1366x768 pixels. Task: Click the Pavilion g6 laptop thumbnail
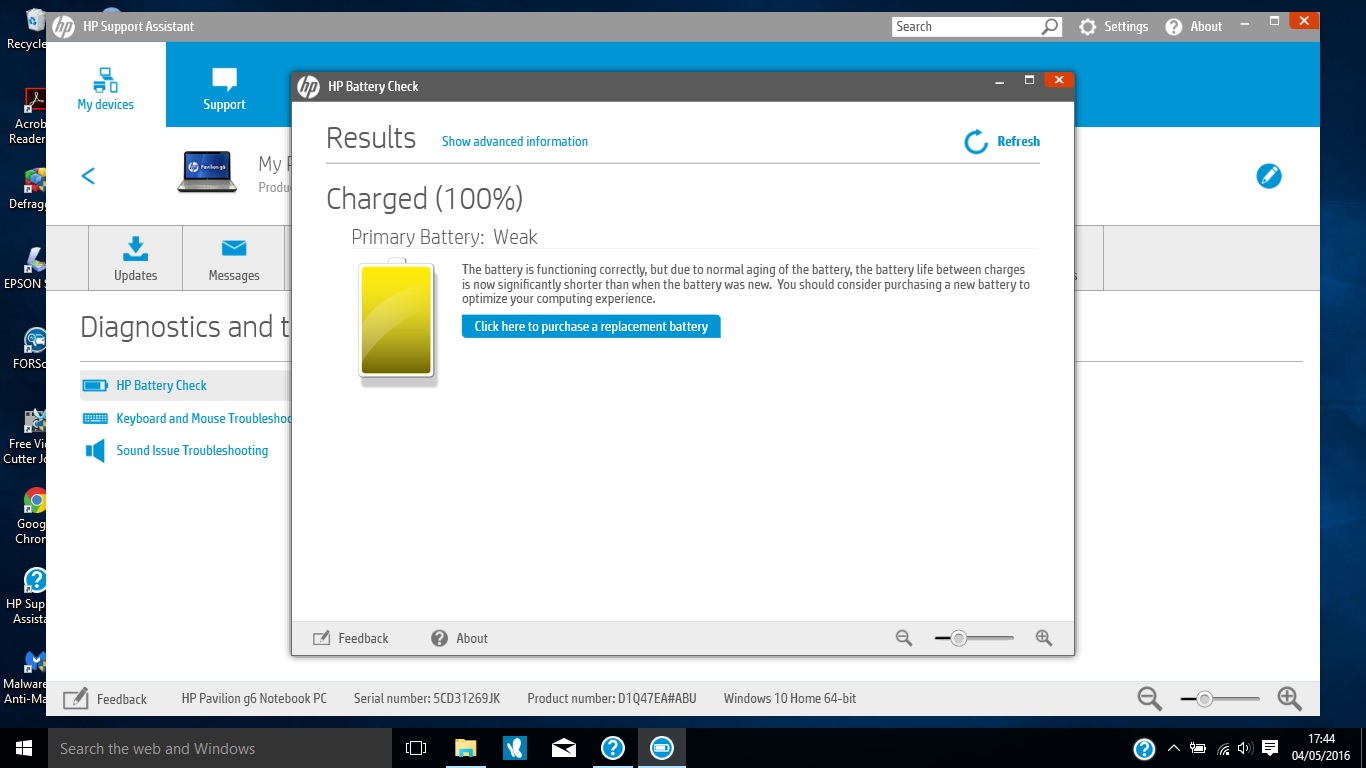click(x=207, y=172)
